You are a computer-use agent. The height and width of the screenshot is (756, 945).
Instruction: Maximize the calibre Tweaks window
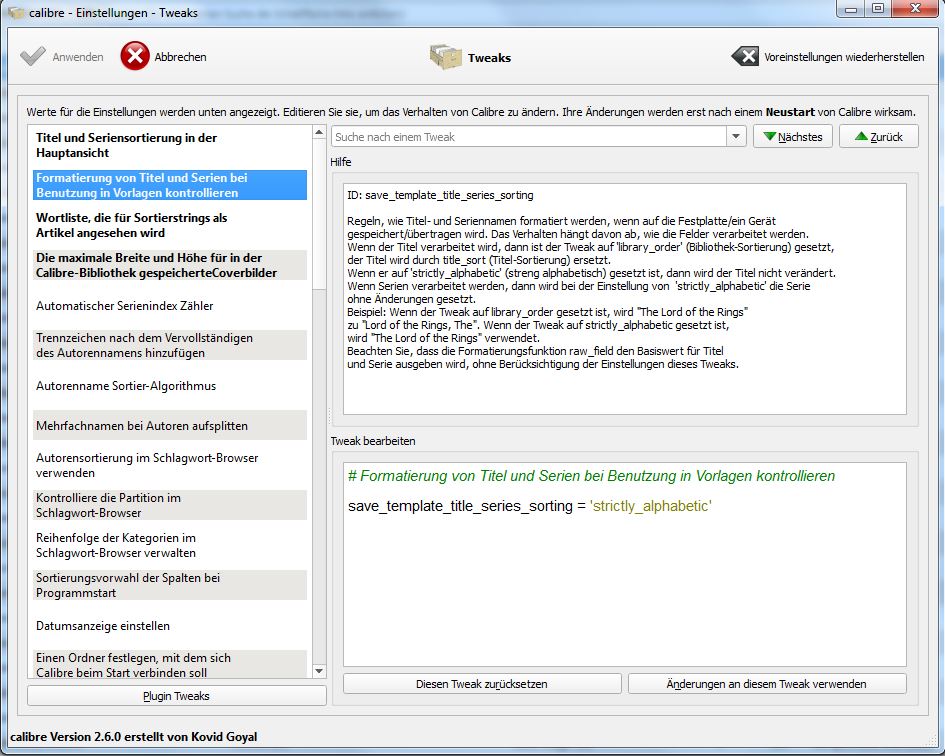[878, 9]
